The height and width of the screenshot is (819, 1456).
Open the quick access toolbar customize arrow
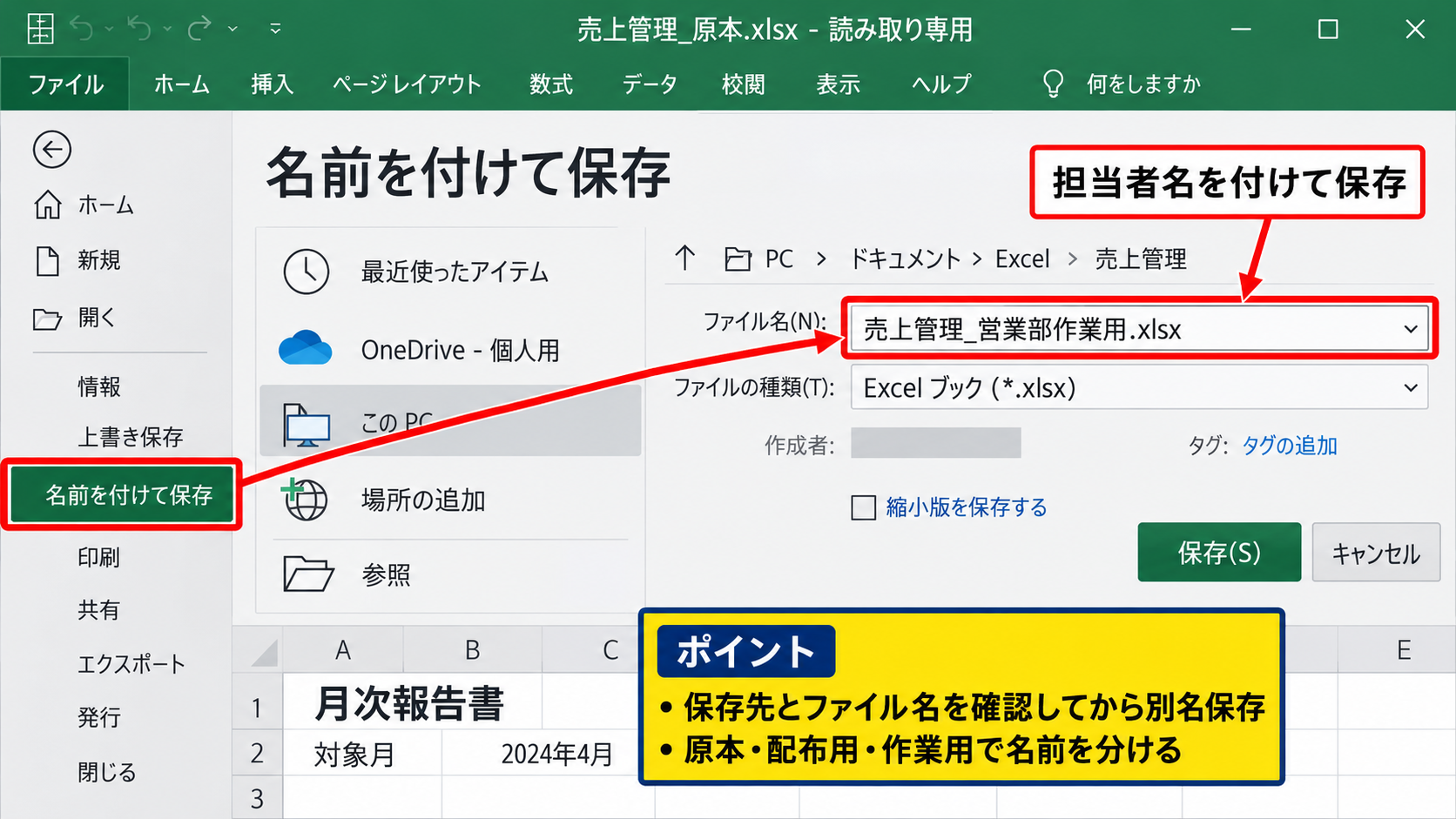[275, 29]
